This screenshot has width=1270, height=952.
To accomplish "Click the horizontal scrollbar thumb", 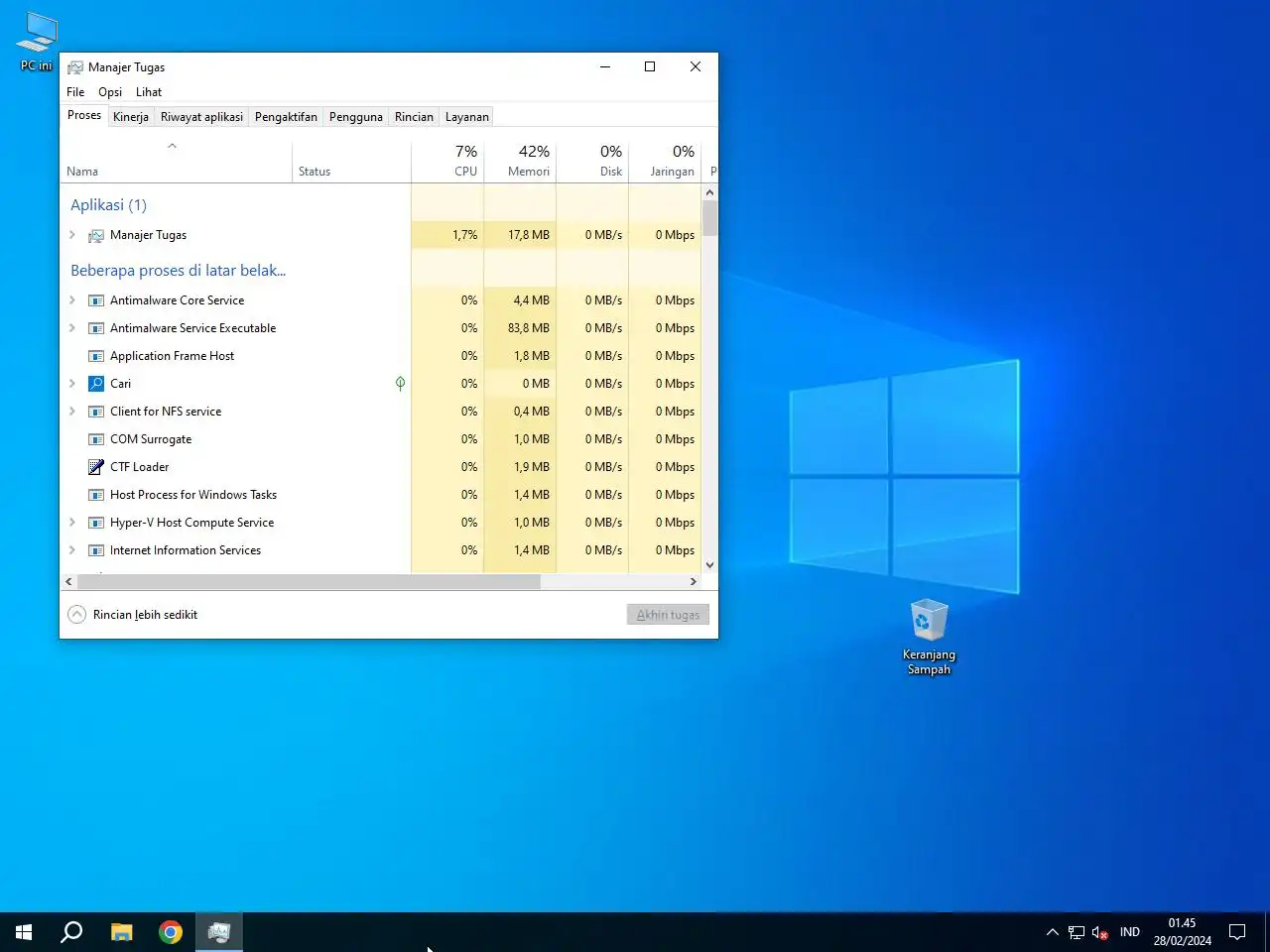I will tap(309, 582).
